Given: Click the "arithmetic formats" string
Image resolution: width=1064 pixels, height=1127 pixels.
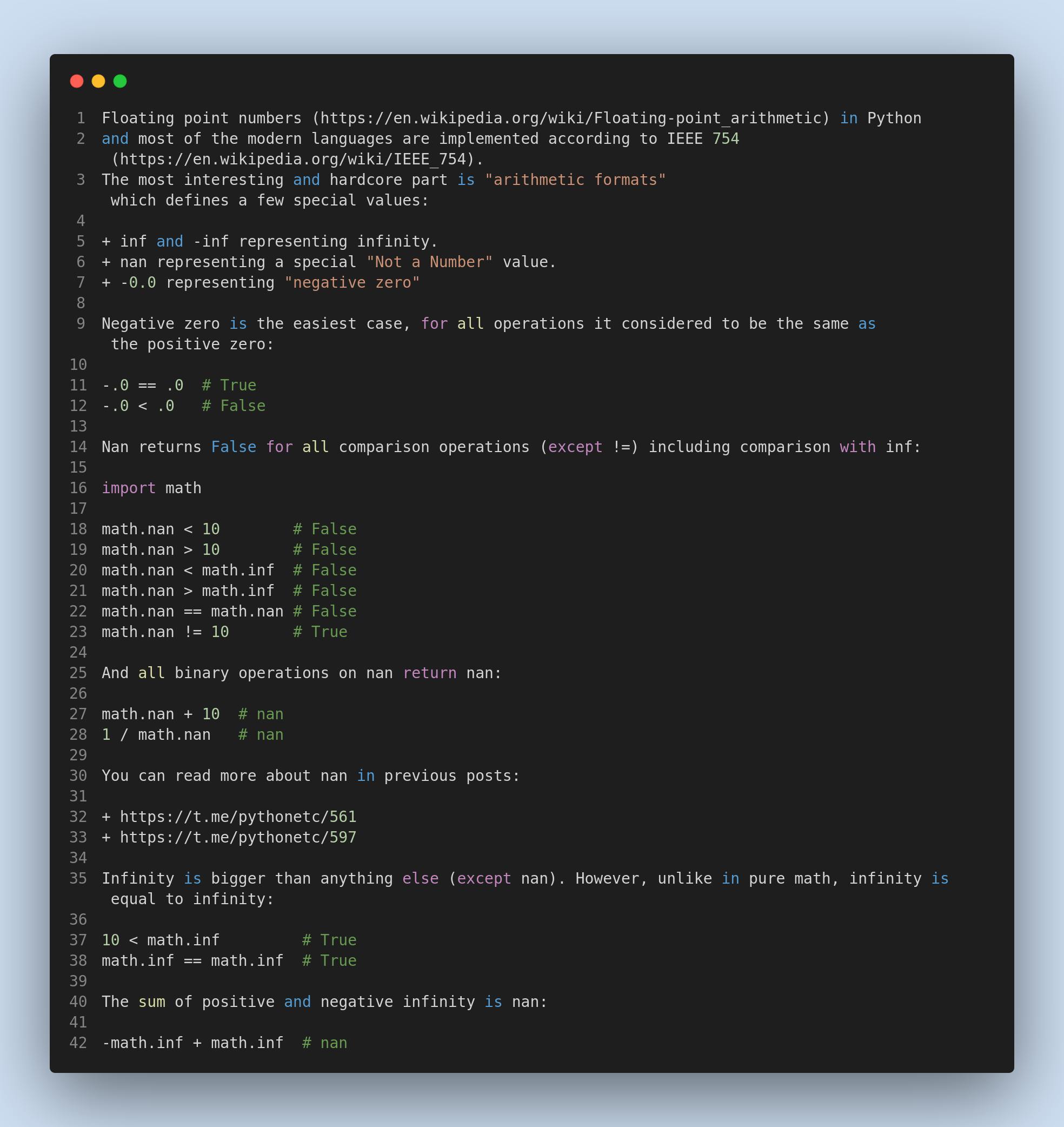Looking at the screenshot, I should 575,180.
